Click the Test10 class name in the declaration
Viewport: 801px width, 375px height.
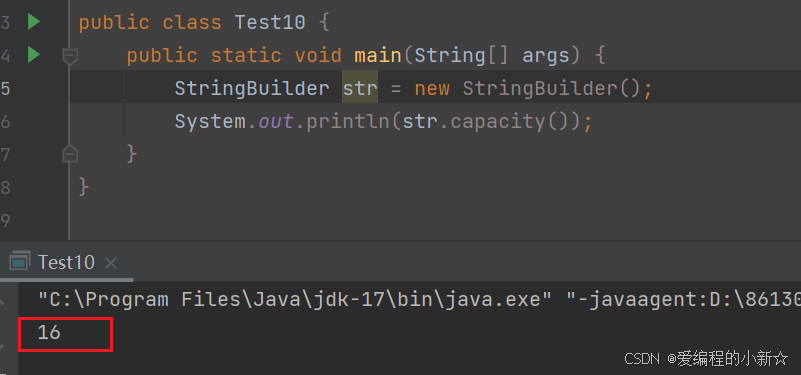270,22
